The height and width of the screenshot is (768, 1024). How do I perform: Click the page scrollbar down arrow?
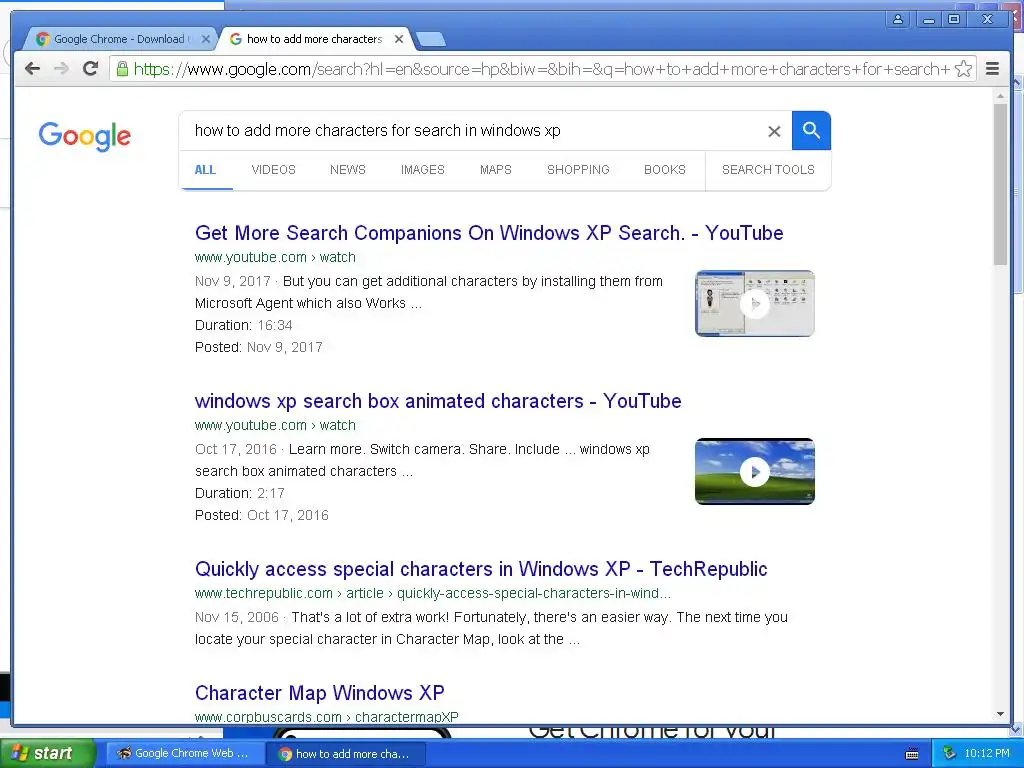[1000, 714]
